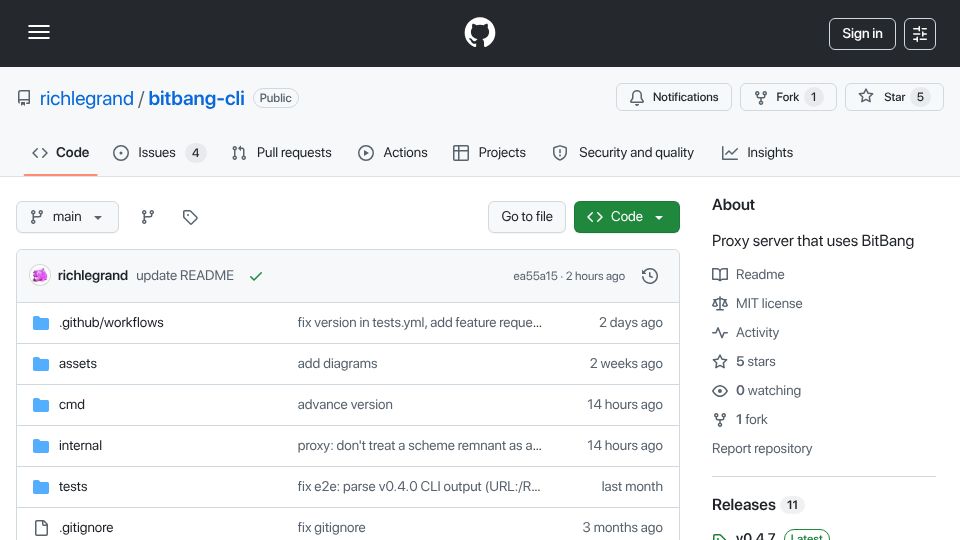Screen dimensions: 960x540
Task: Open the richlegrand avatar in commit row
Action: 40,276
